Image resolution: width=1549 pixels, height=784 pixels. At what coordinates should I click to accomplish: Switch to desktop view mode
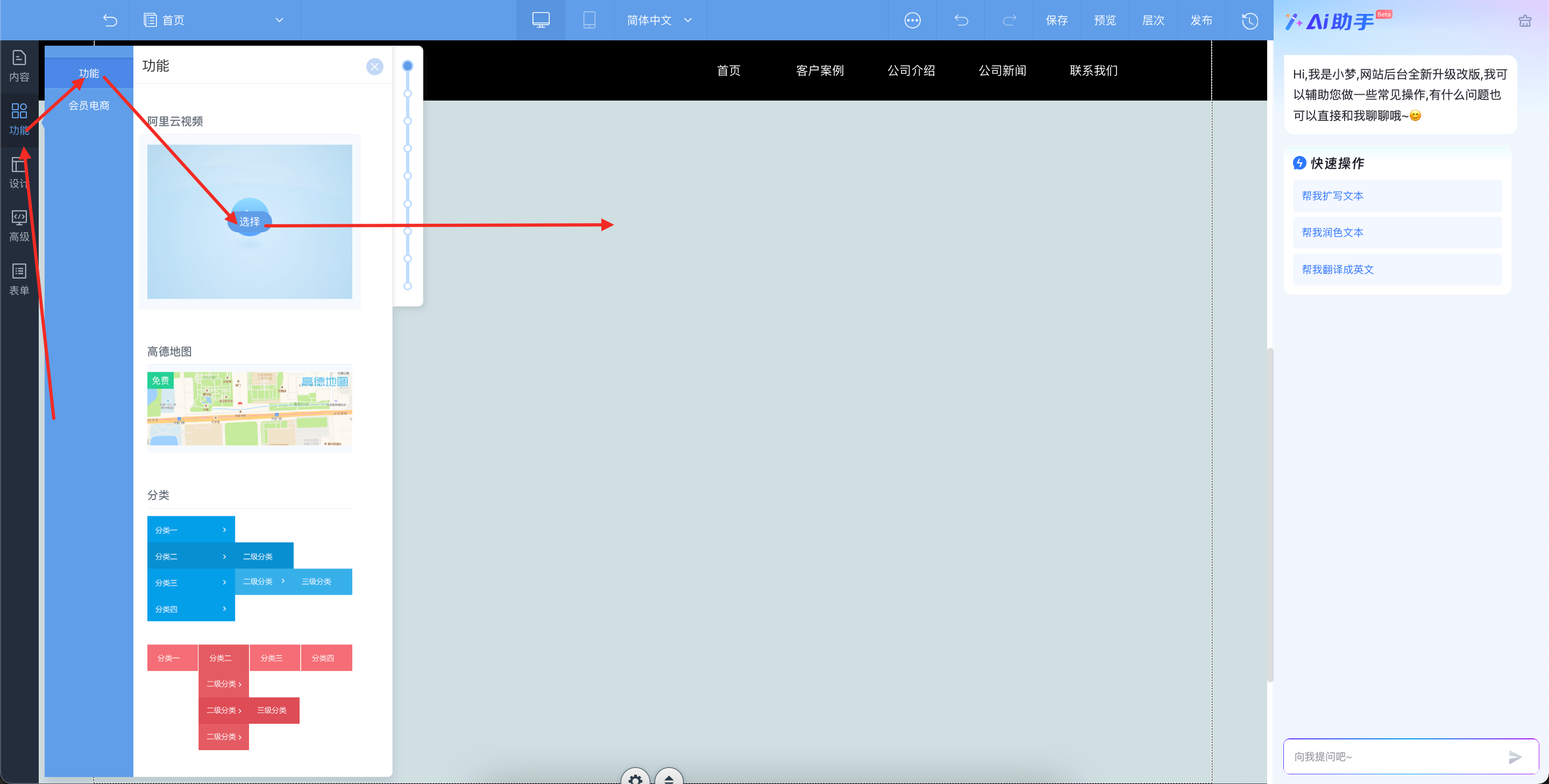(541, 20)
